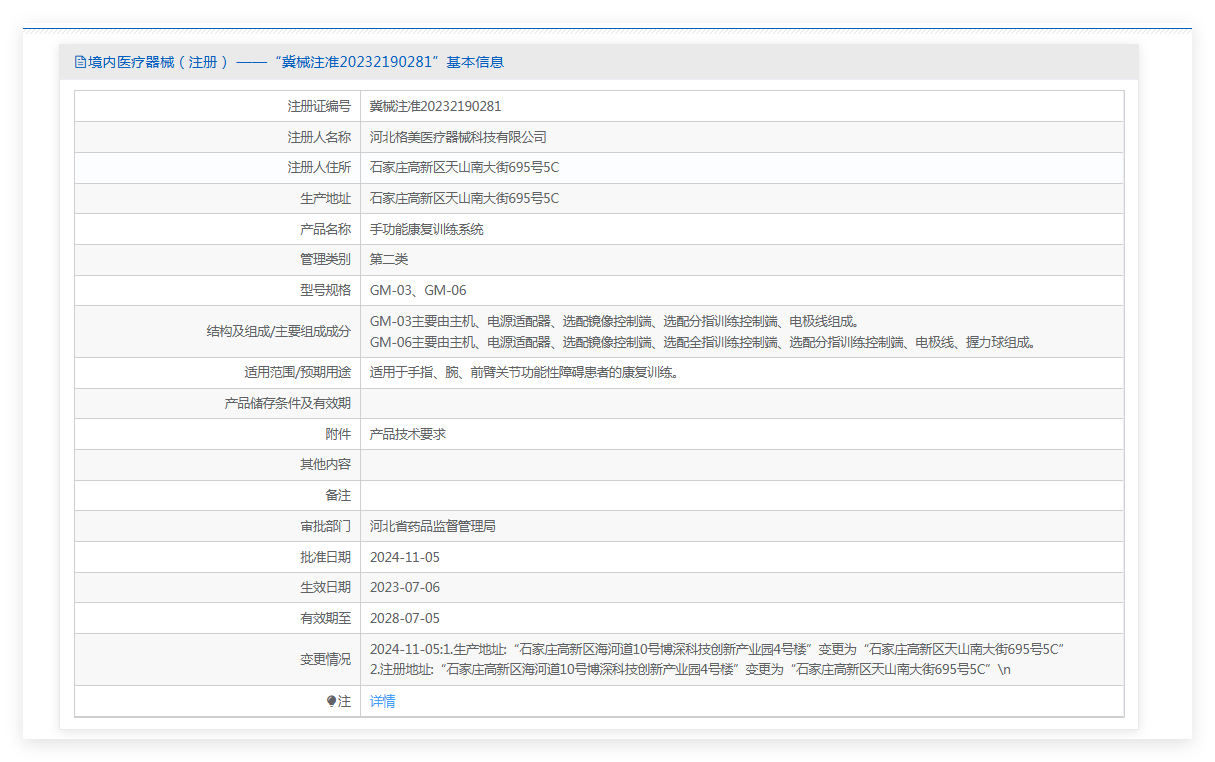Click the label 型号规格
The height and width of the screenshot is (762, 1215).
coord(326,291)
